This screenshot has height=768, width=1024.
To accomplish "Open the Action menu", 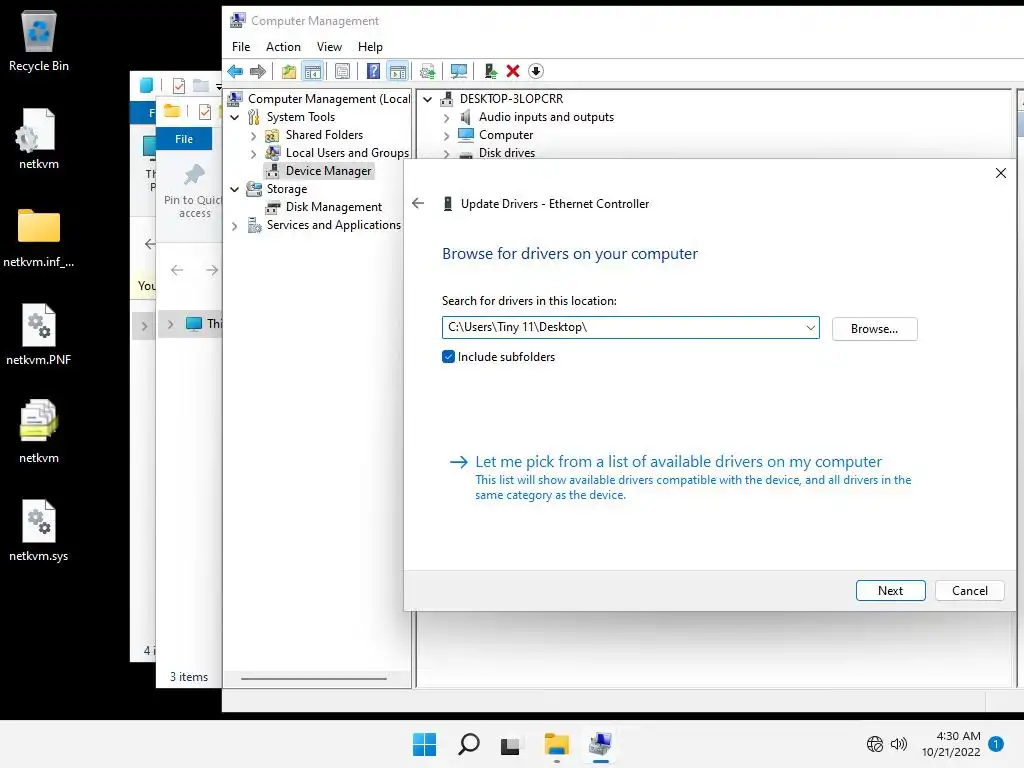I will pyautogui.click(x=283, y=46).
